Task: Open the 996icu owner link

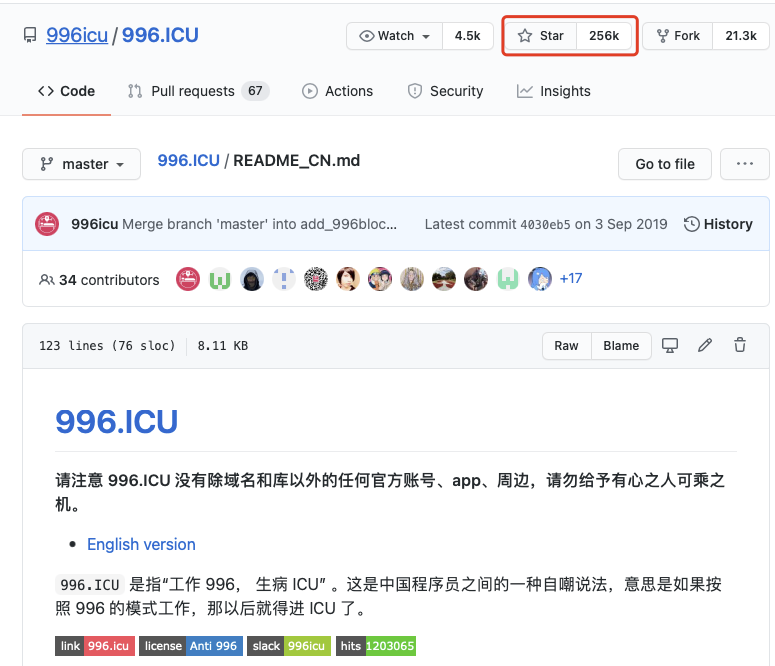Action: coord(77,35)
